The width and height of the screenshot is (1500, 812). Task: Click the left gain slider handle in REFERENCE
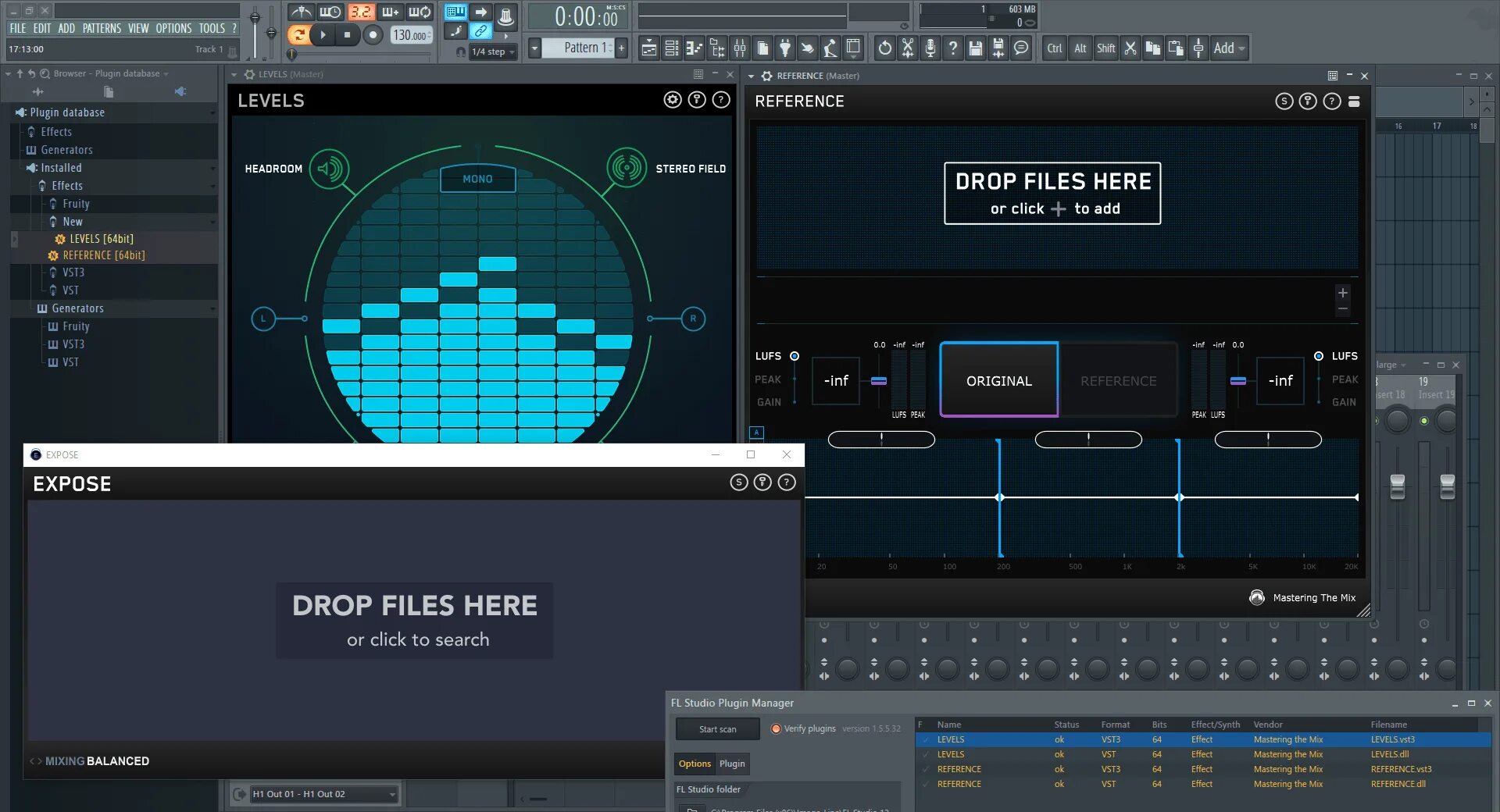point(879,381)
